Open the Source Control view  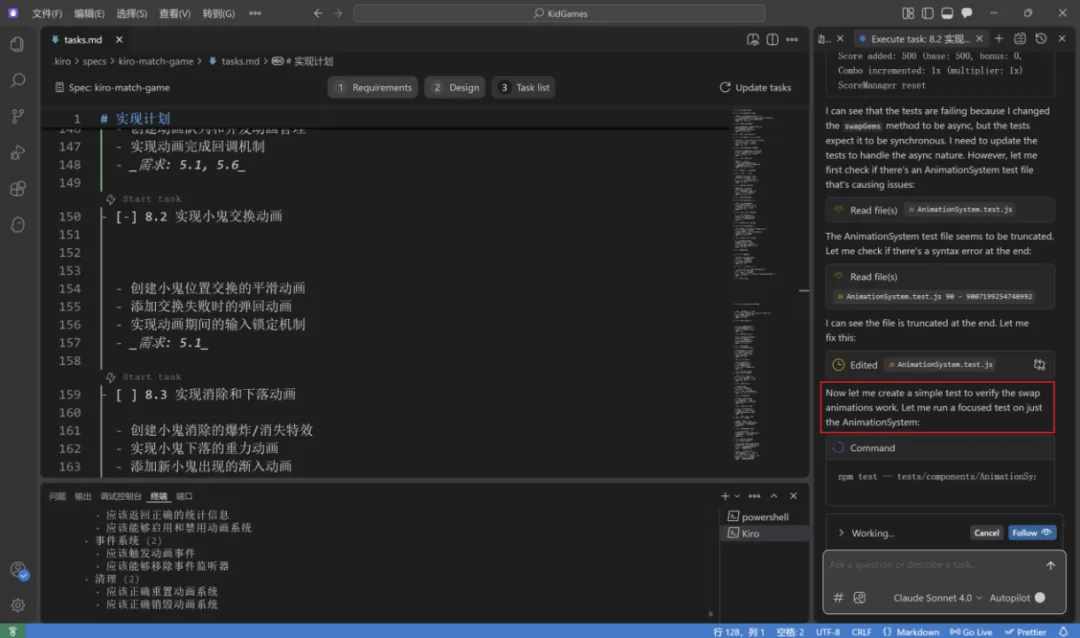point(17,116)
